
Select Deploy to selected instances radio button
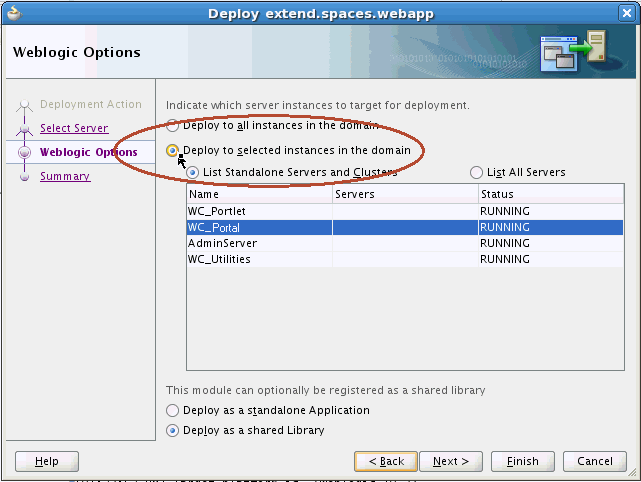click(173, 151)
